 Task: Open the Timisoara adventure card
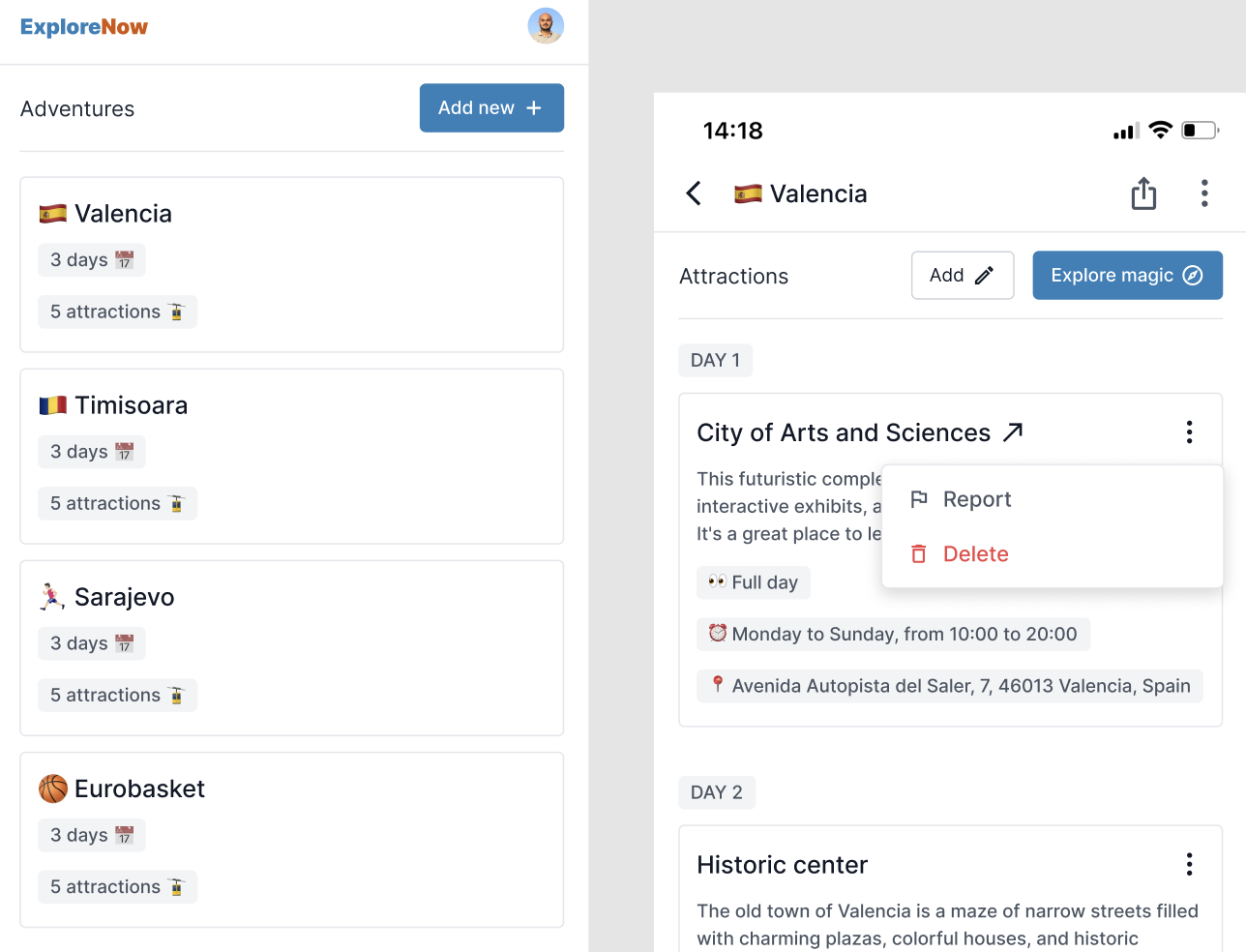click(x=291, y=456)
